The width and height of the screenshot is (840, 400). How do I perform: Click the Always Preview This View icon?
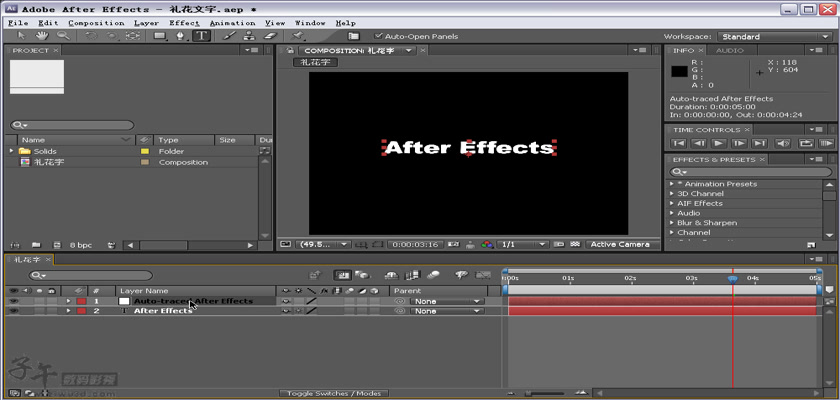(286, 244)
